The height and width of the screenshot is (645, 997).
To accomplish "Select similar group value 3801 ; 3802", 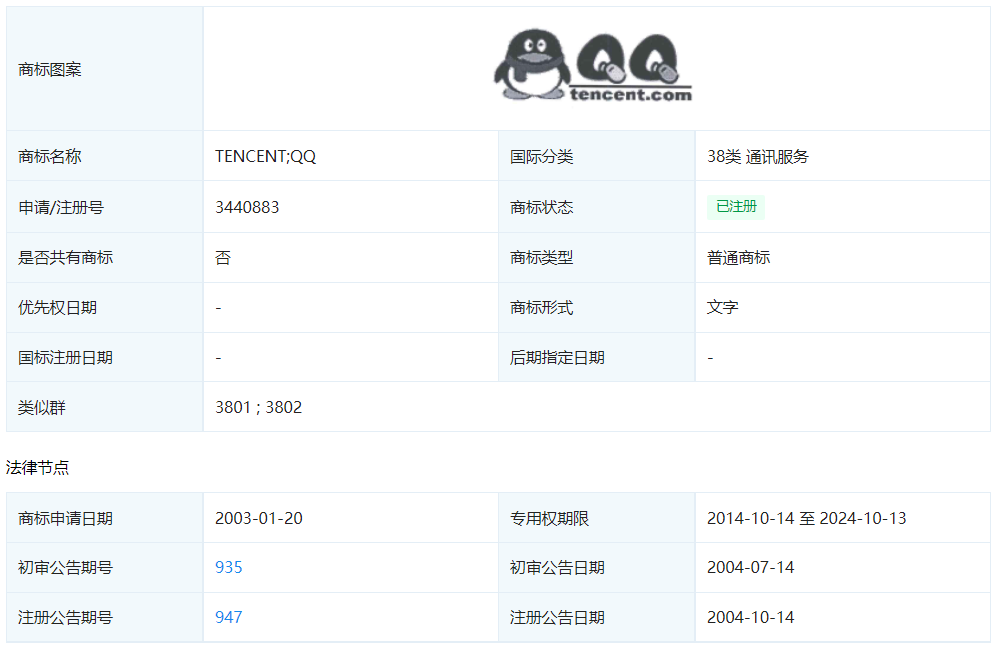I will (258, 407).
